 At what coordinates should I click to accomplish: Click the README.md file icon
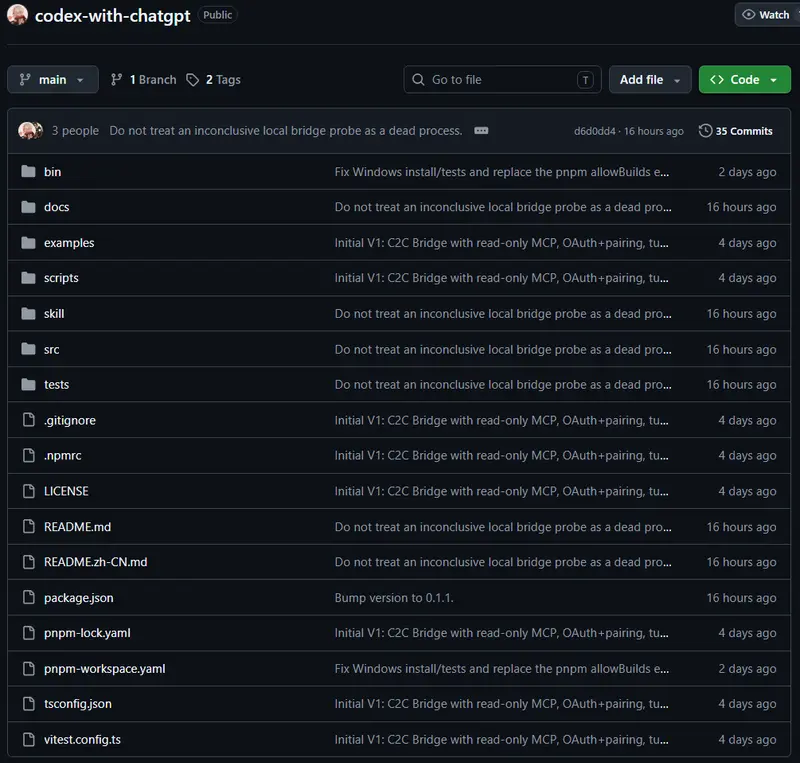tap(29, 526)
